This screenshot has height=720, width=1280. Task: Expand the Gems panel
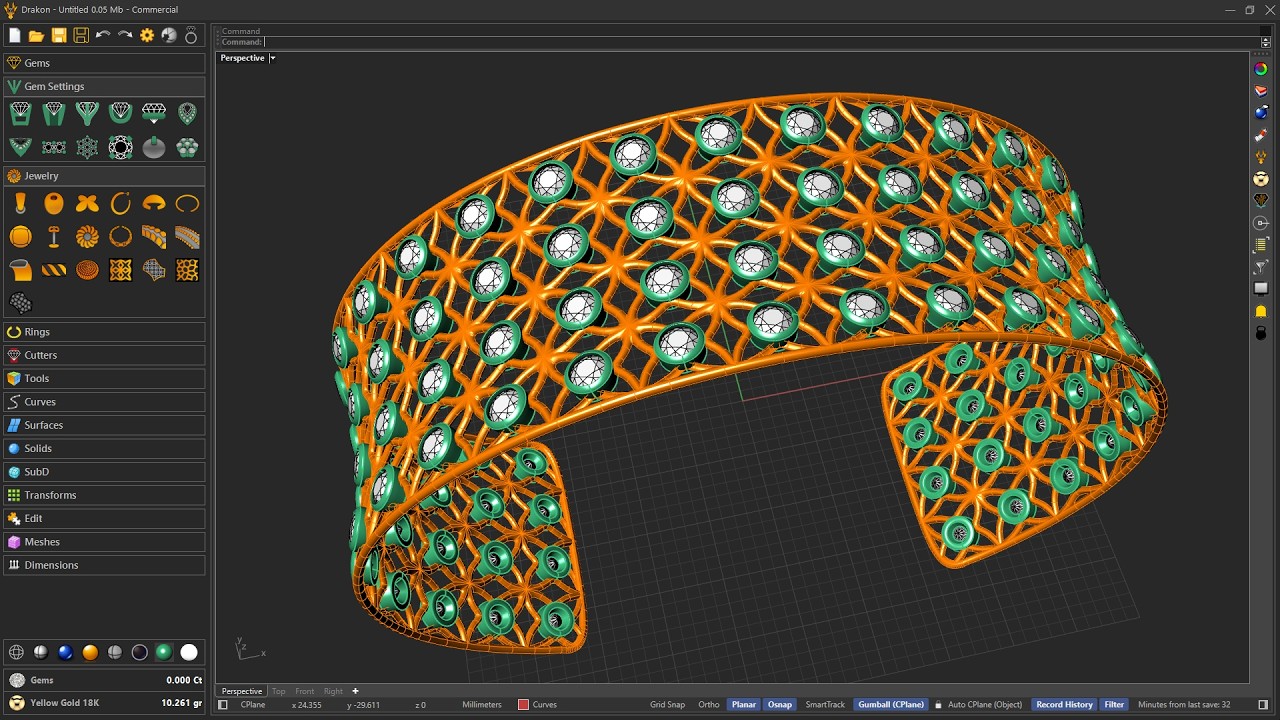click(x=104, y=63)
